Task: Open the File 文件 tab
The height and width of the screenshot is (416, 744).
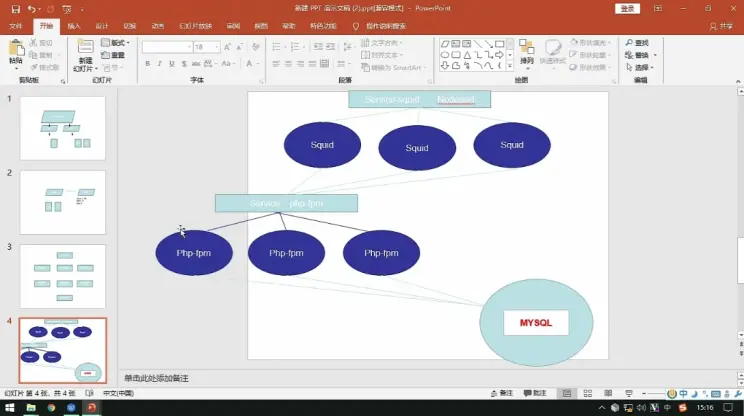Action: point(16,26)
